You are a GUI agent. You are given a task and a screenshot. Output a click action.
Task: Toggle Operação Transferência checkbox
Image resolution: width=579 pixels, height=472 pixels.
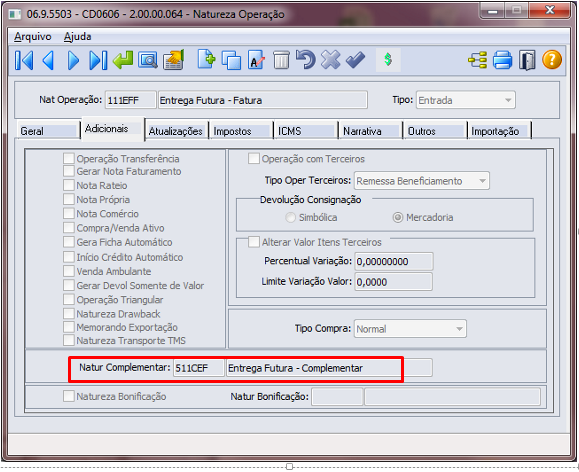point(69,158)
